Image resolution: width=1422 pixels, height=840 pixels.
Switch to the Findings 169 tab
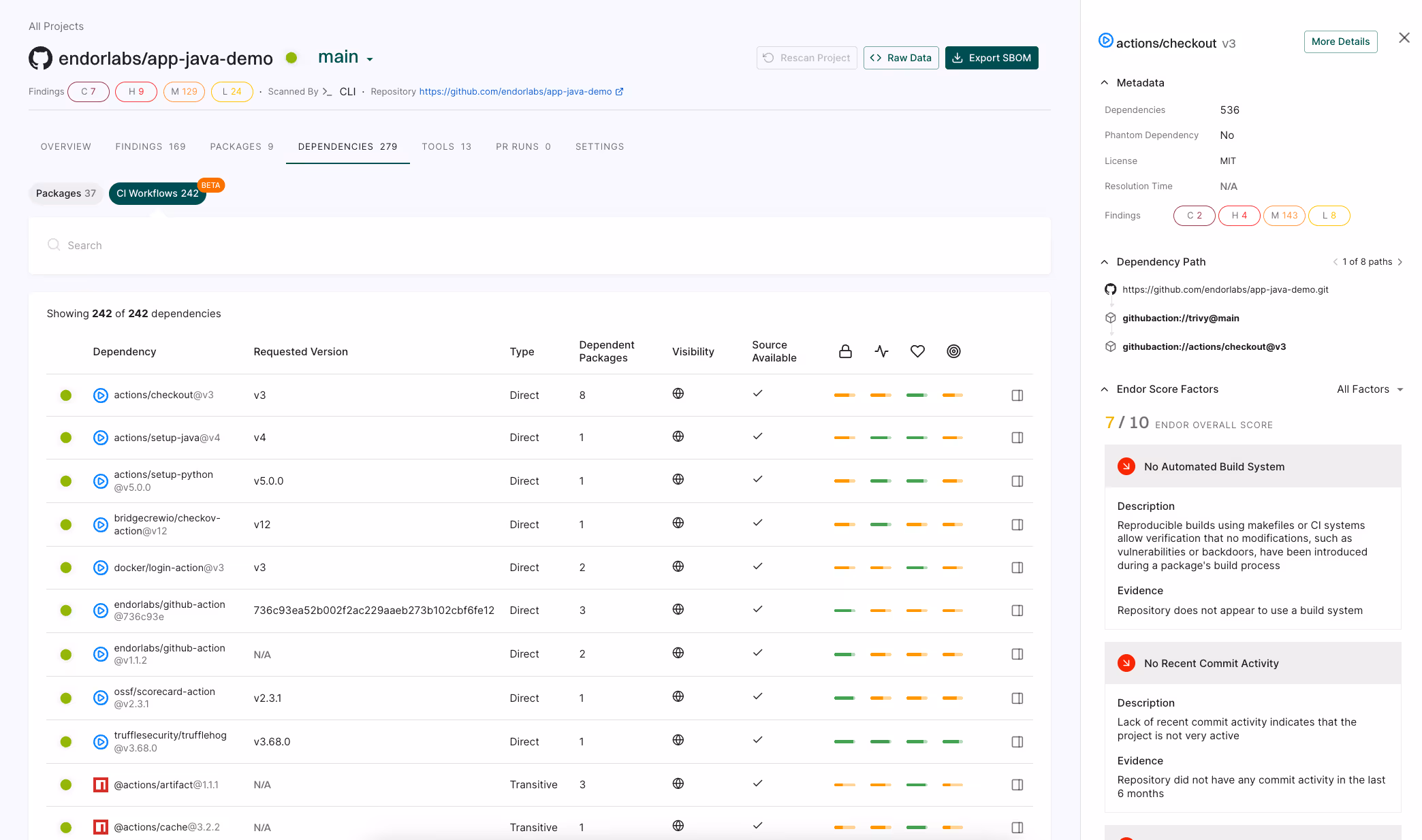pyautogui.click(x=151, y=146)
